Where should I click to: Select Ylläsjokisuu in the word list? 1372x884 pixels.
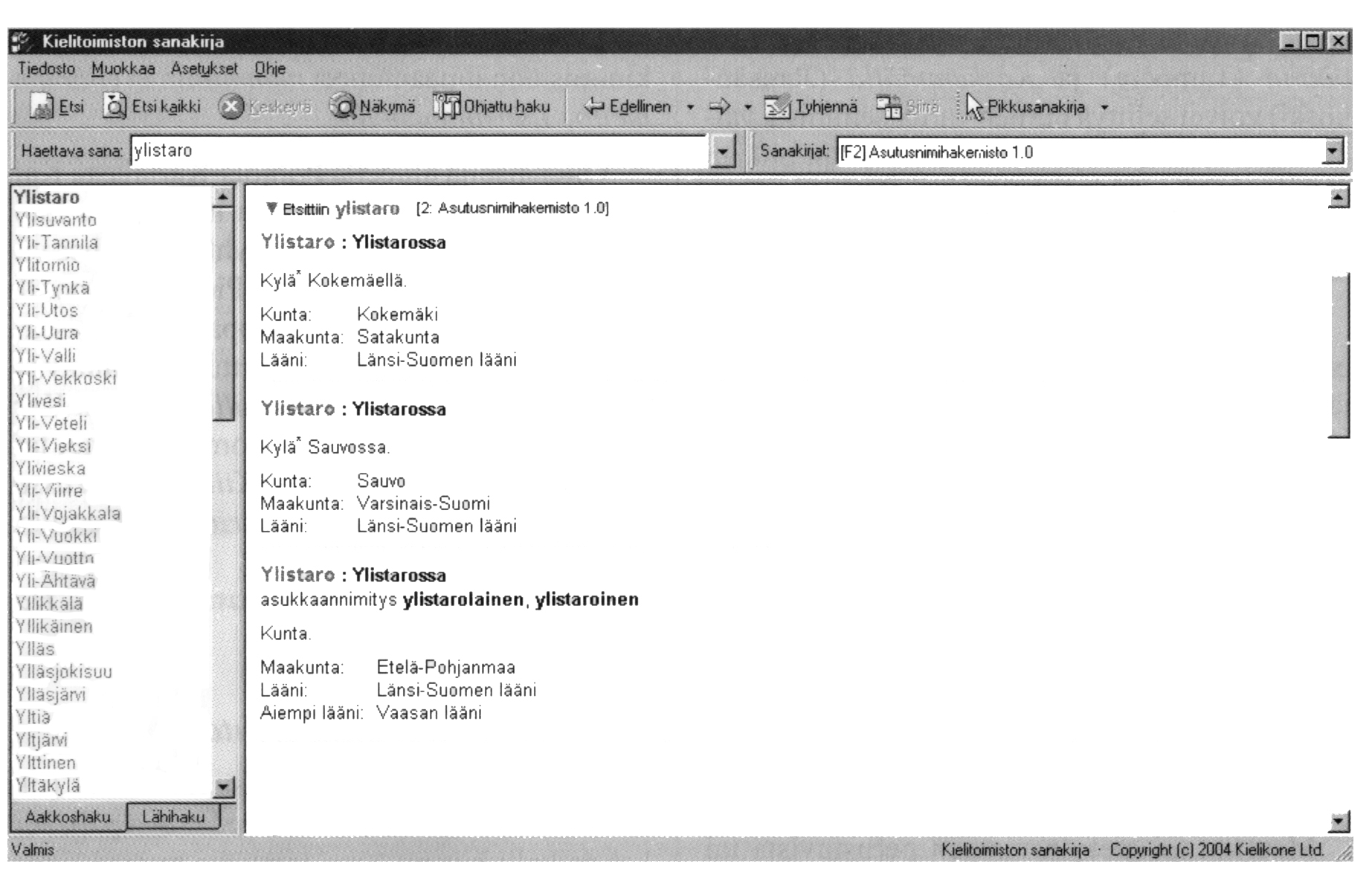(x=63, y=671)
